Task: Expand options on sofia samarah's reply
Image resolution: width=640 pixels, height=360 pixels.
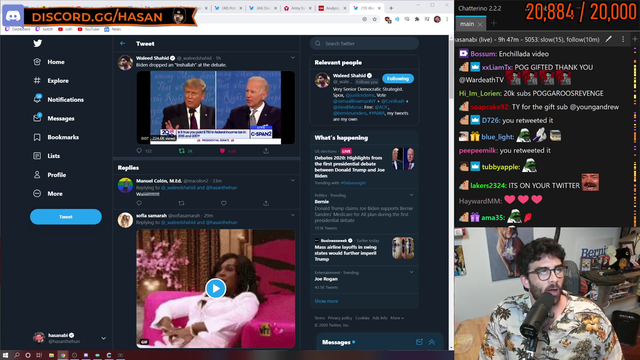Action: click(293, 215)
